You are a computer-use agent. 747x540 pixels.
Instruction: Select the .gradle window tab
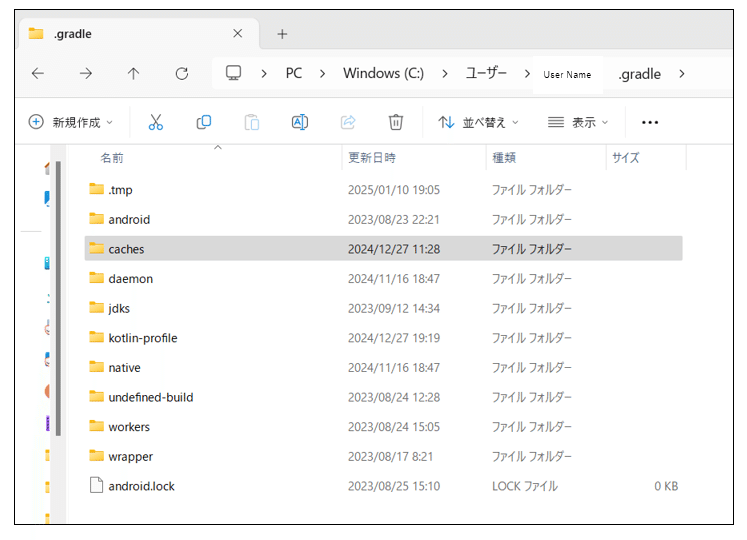click(138, 34)
